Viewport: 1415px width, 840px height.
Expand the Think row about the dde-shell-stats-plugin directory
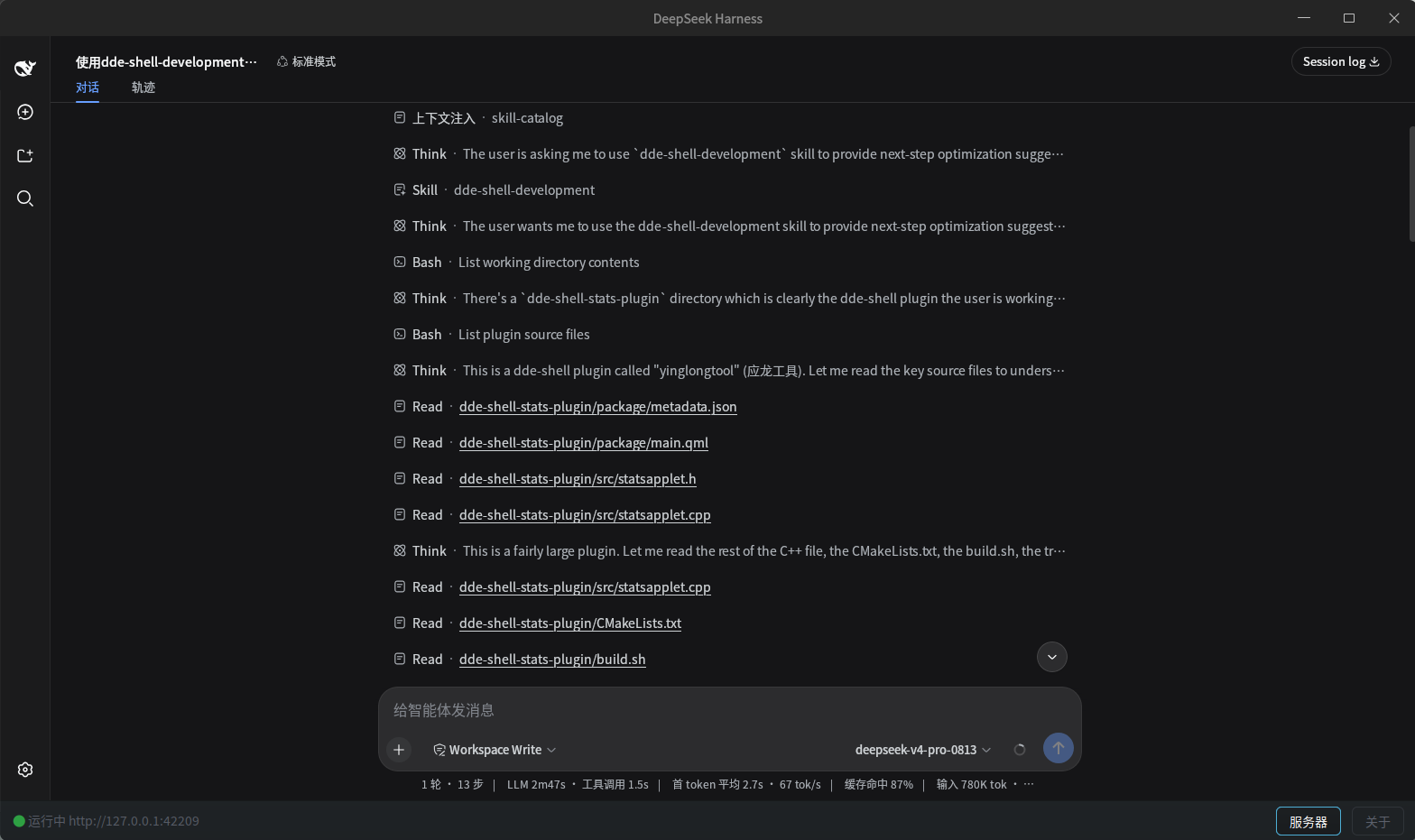[729, 299]
